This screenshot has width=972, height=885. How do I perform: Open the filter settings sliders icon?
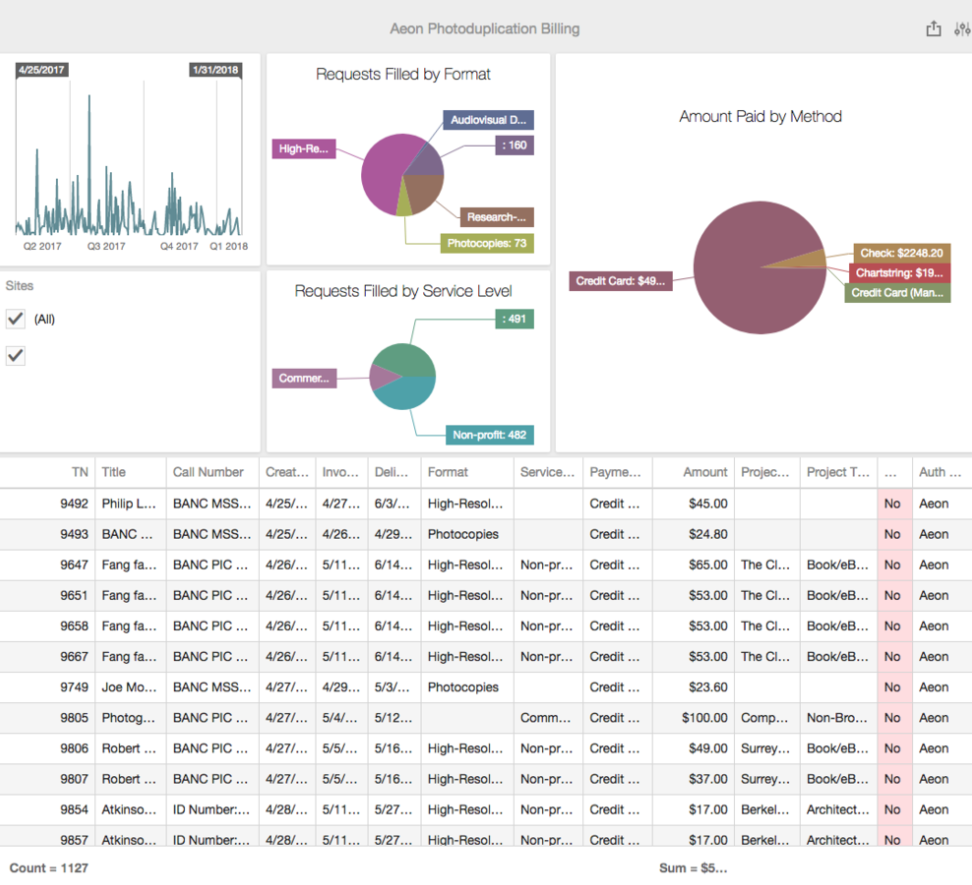click(962, 29)
